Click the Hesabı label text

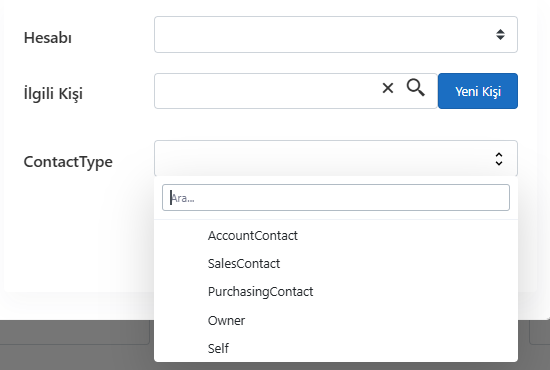tap(48, 38)
